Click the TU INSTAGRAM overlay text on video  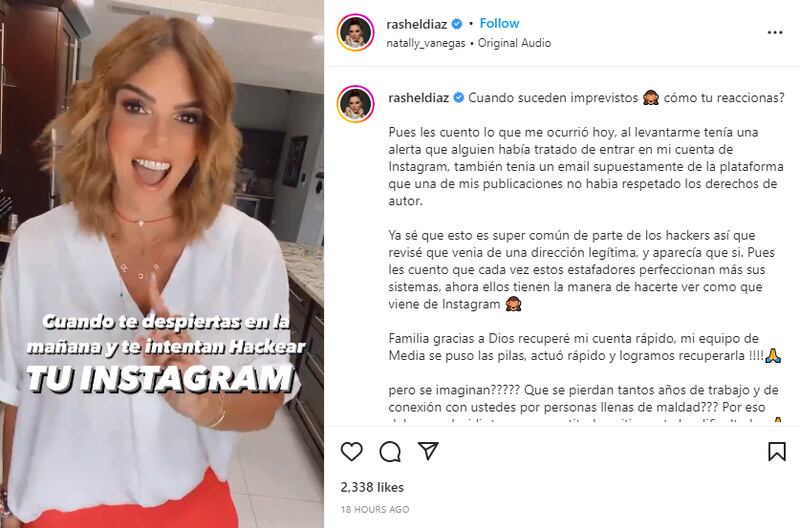[161, 379]
